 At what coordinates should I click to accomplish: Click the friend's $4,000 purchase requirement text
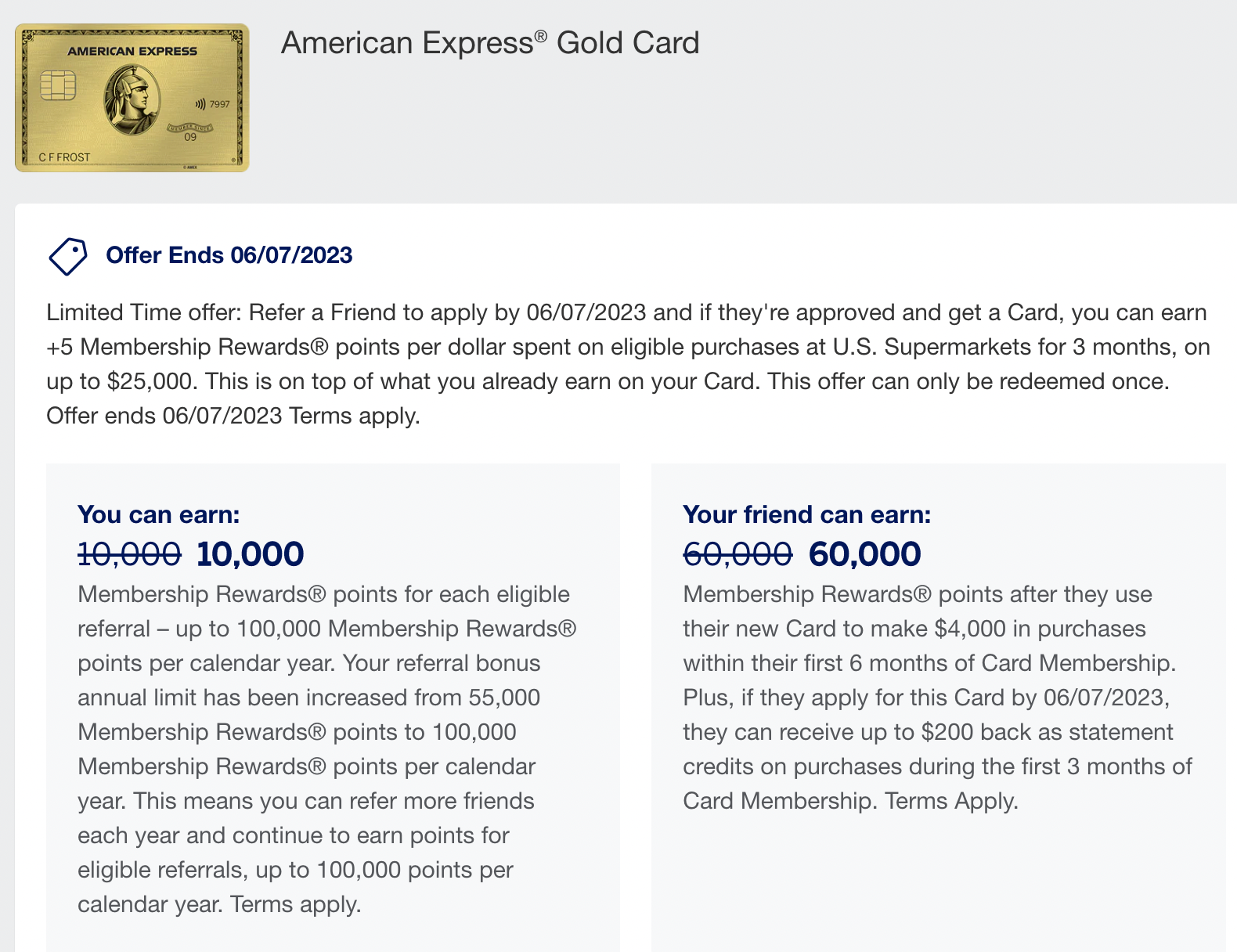969,629
